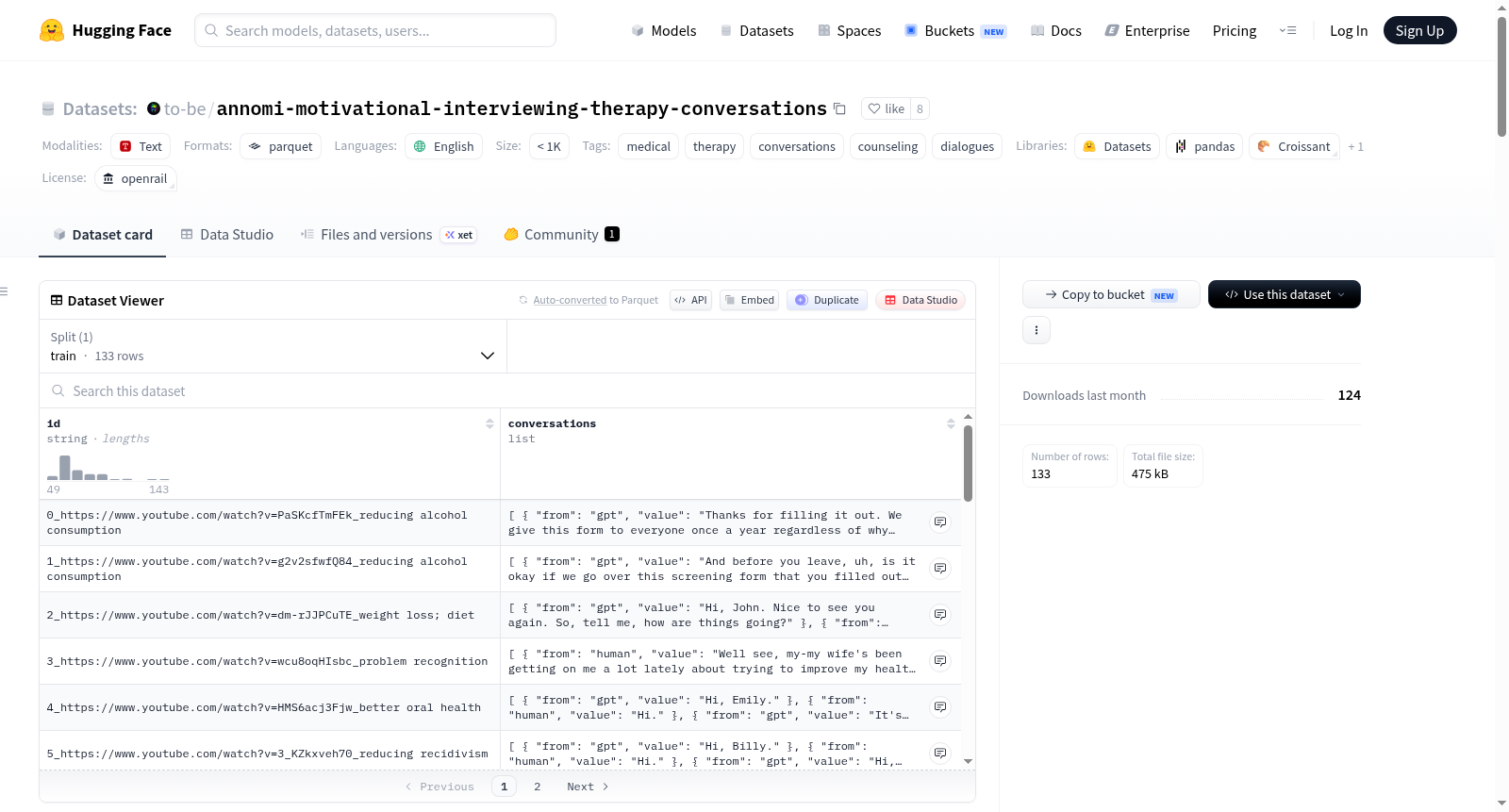
Task: Open conversation preview icon for row 0_https reducing alcohol
Action: tap(940, 522)
